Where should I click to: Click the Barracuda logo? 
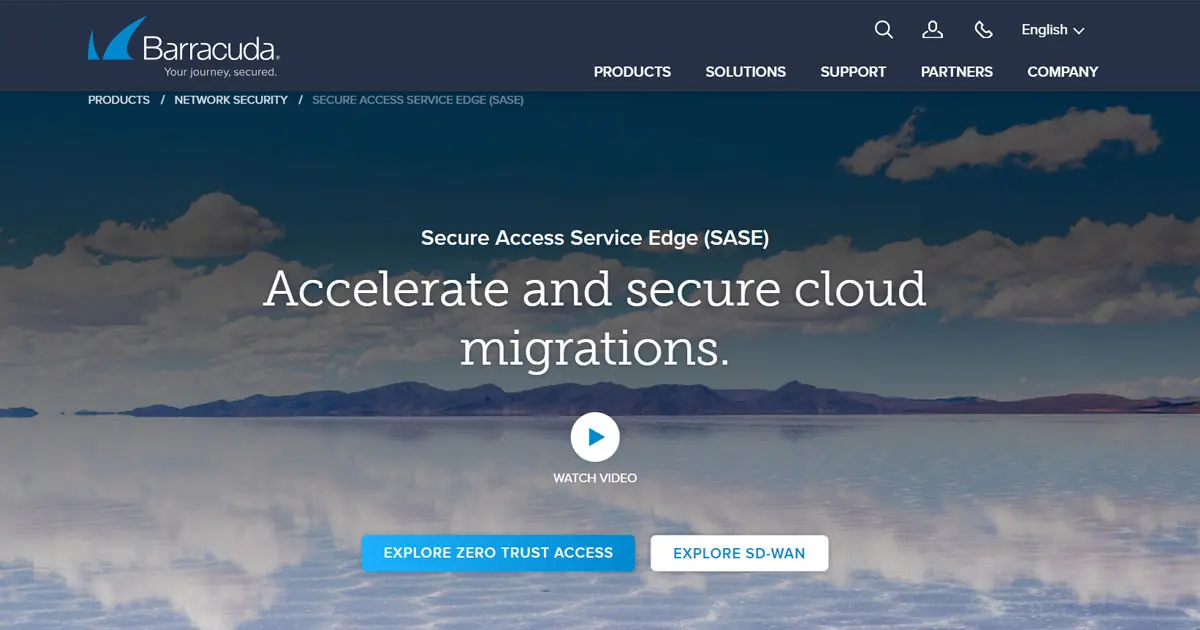(x=184, y=47)
